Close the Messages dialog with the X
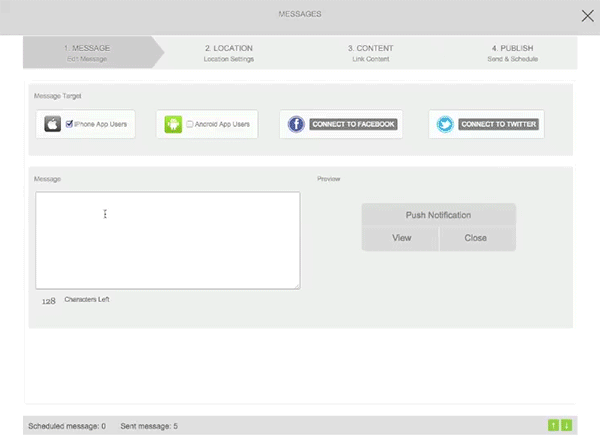The height and width of the screenshot is (444, 600). point(587,15)
